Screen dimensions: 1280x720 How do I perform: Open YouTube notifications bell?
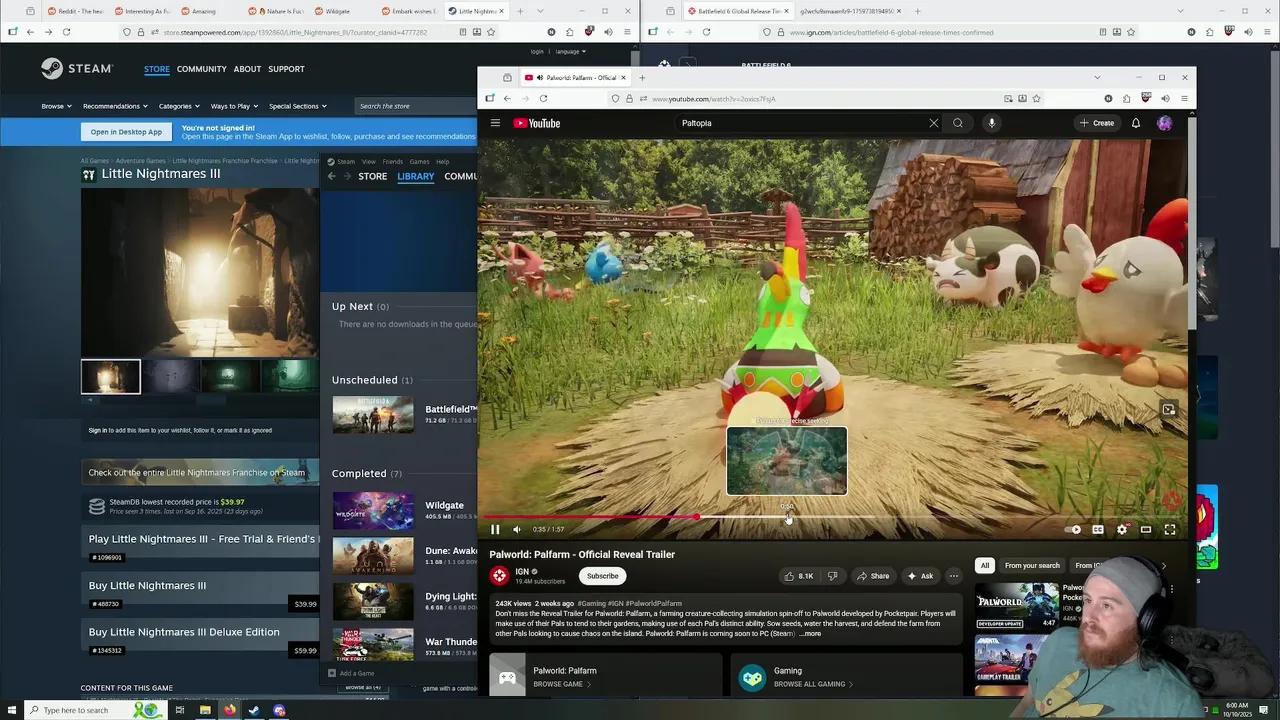[1136, 123]
